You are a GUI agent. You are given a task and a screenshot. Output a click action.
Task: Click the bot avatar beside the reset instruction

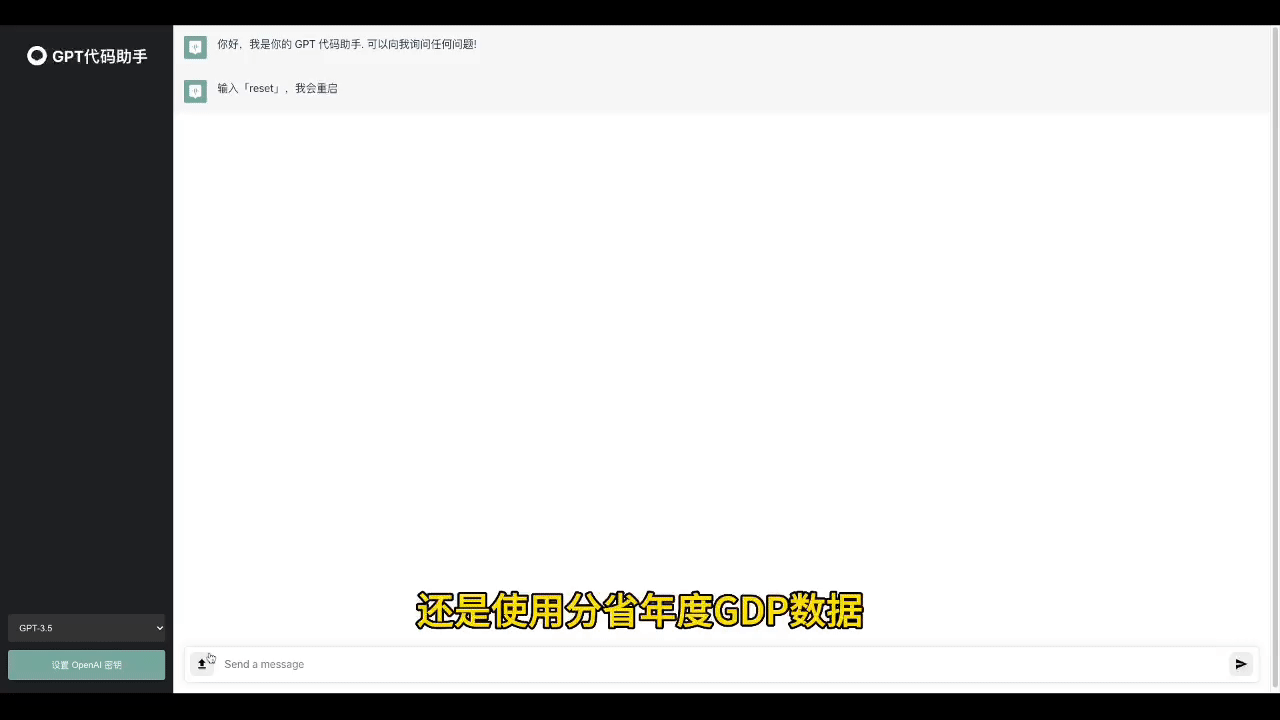(x=195, y=90)
